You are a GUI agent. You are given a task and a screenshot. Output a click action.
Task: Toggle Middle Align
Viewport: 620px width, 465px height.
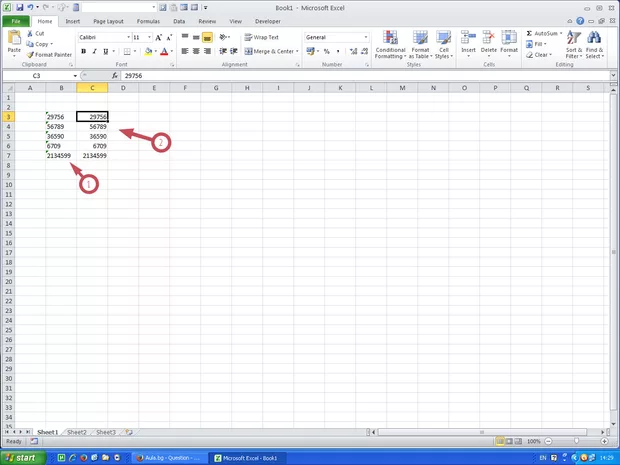[196, 37]
